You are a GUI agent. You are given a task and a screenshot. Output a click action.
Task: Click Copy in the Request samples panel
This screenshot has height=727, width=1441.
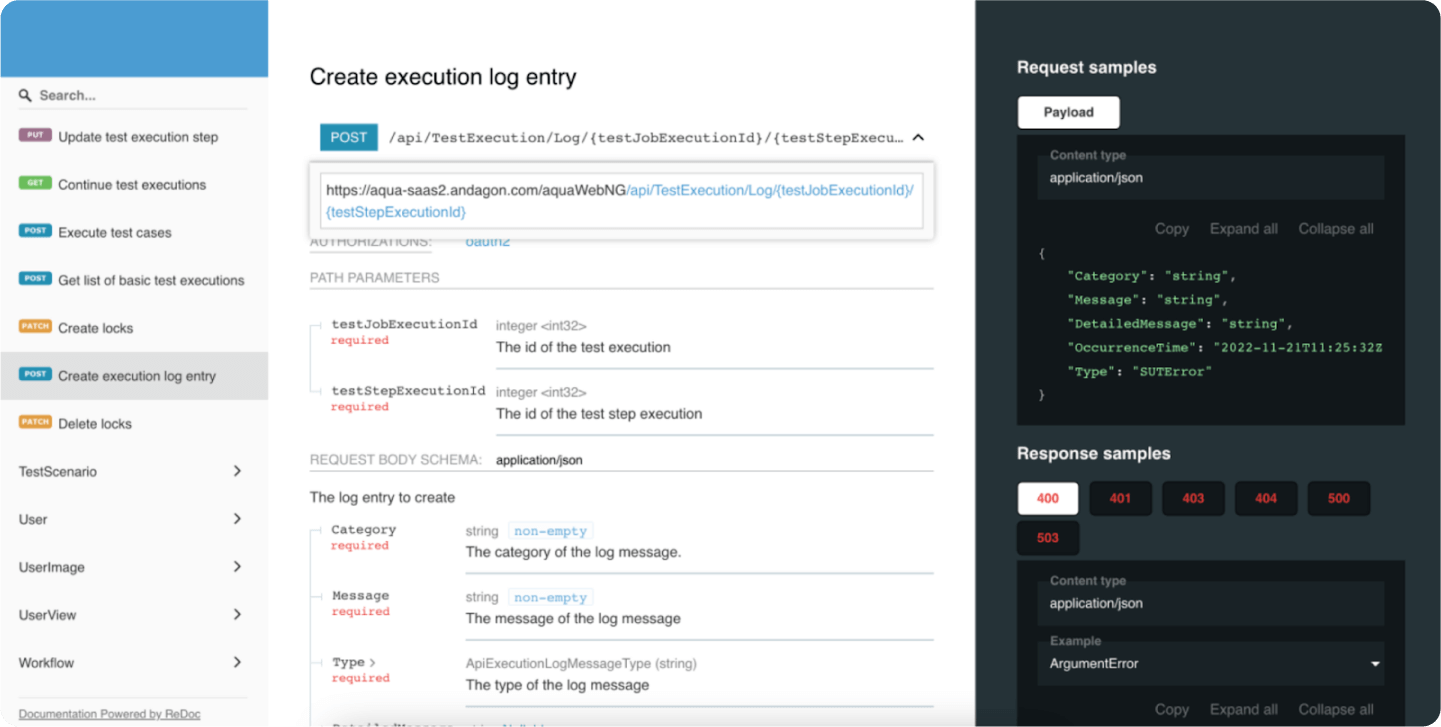click(1171, 228)
